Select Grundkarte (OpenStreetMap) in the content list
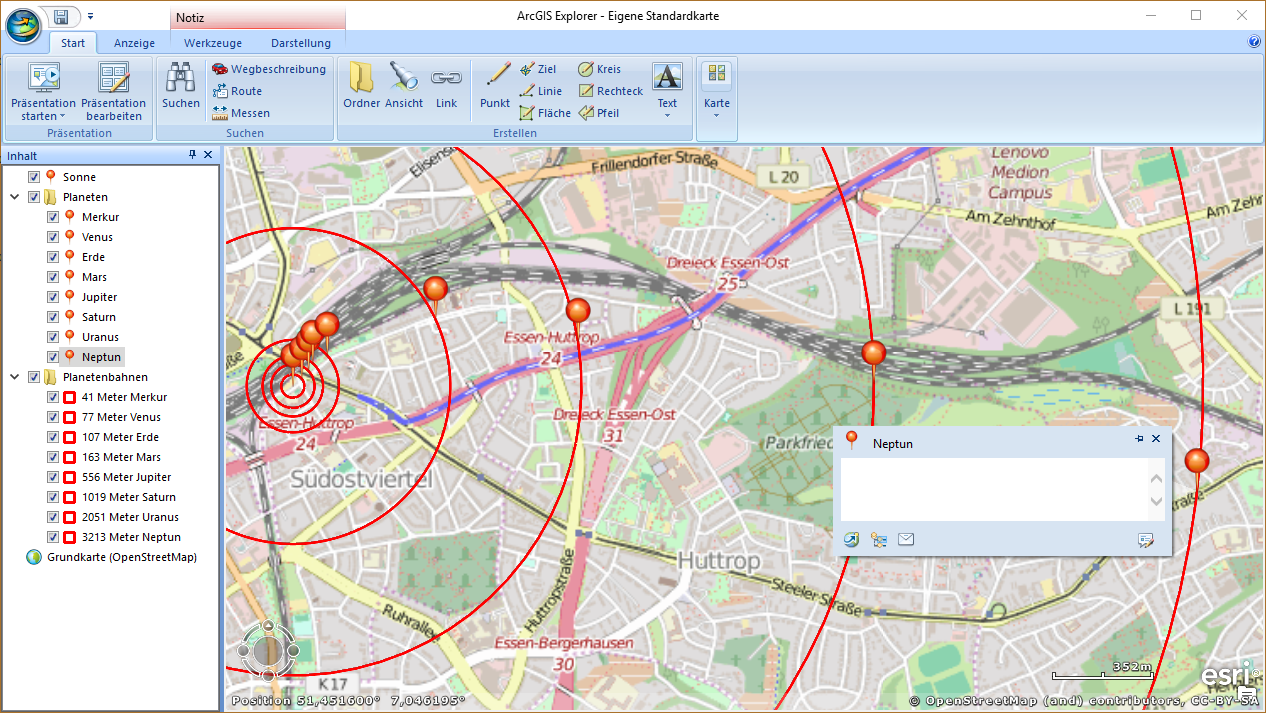 (121, 557)
